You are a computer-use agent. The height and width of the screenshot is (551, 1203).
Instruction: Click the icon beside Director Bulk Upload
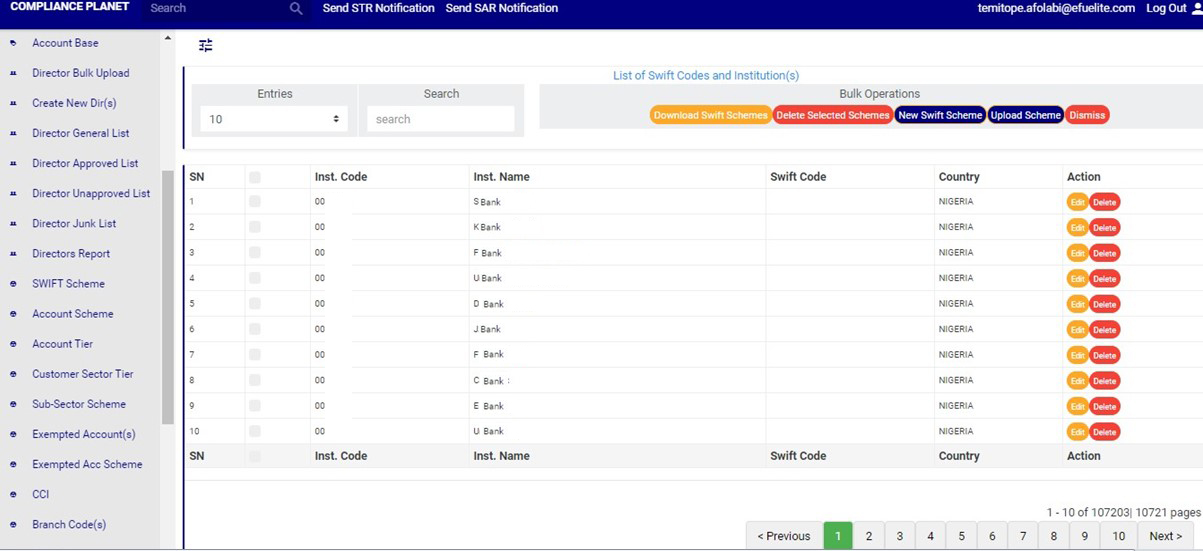coord(13,74)
